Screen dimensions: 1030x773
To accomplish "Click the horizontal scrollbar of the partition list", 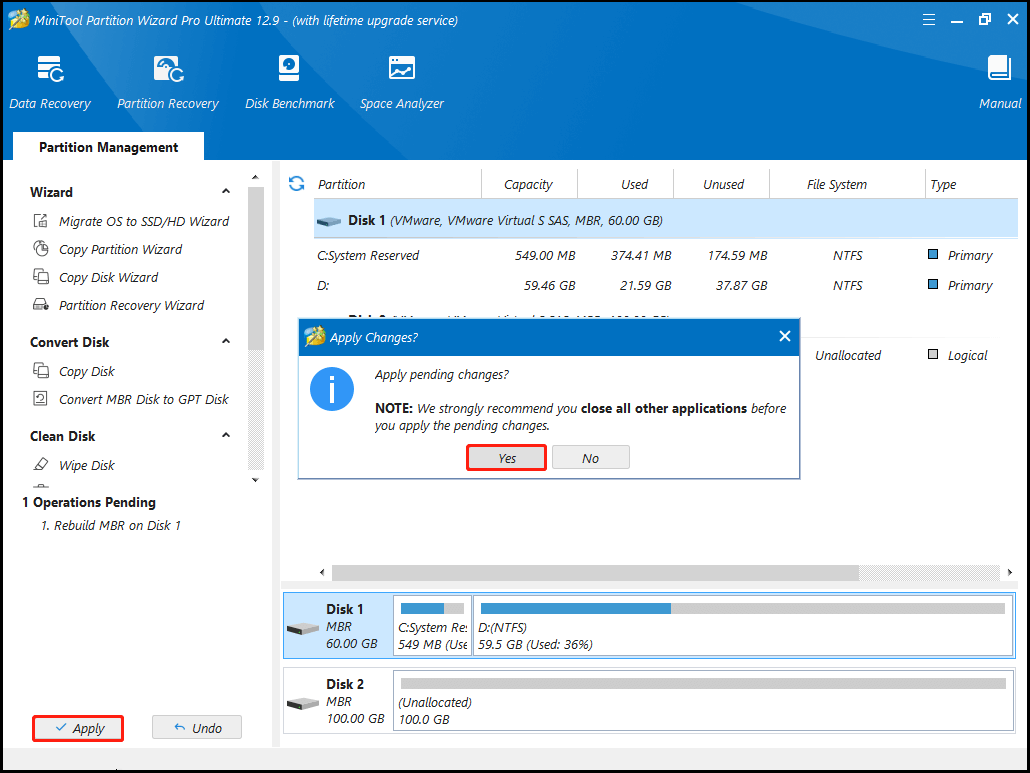I will 594,573.
